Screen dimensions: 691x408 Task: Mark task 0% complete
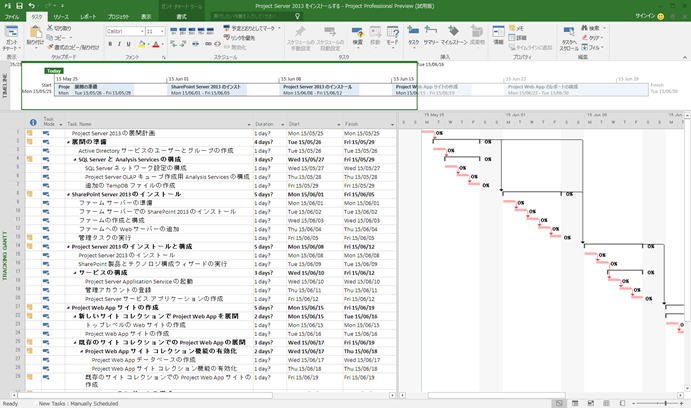pos(173,31)
